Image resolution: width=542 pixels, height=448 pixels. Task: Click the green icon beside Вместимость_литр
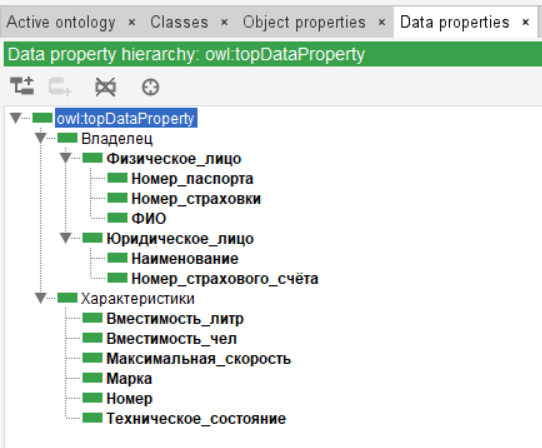(x=92, y=318)
